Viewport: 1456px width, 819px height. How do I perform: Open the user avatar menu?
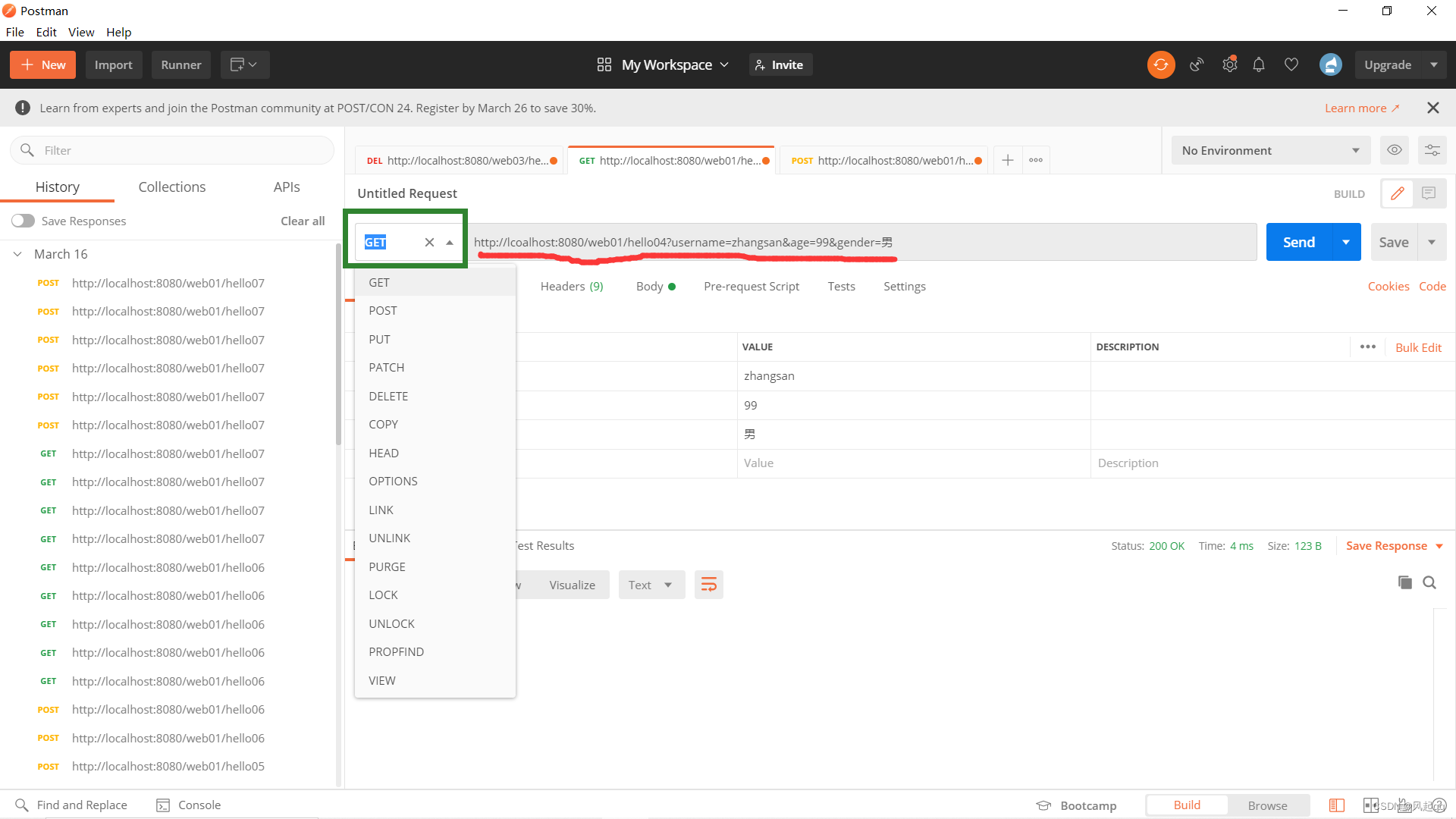pyautogui.click(x=1330, y=65)
